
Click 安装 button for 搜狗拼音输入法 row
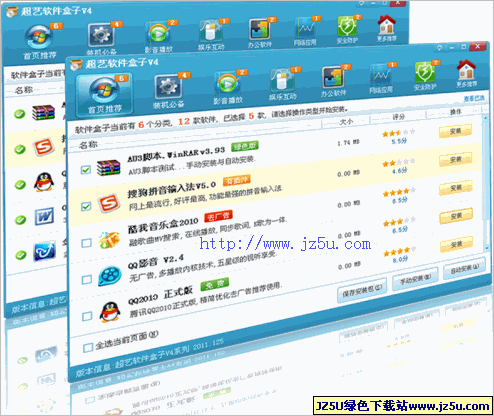point(456,159)
